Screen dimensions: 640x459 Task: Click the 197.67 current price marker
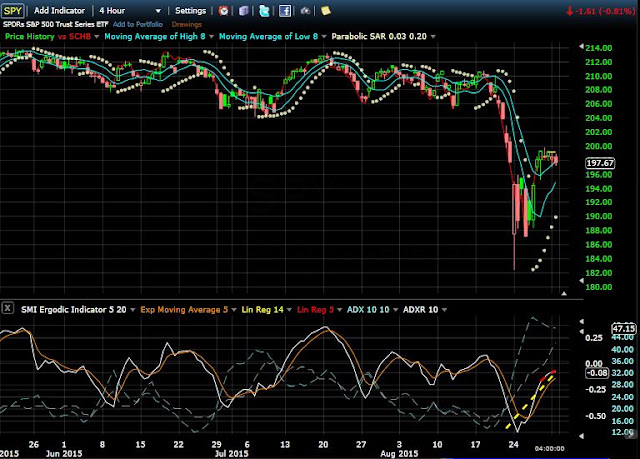click(600, 163)
